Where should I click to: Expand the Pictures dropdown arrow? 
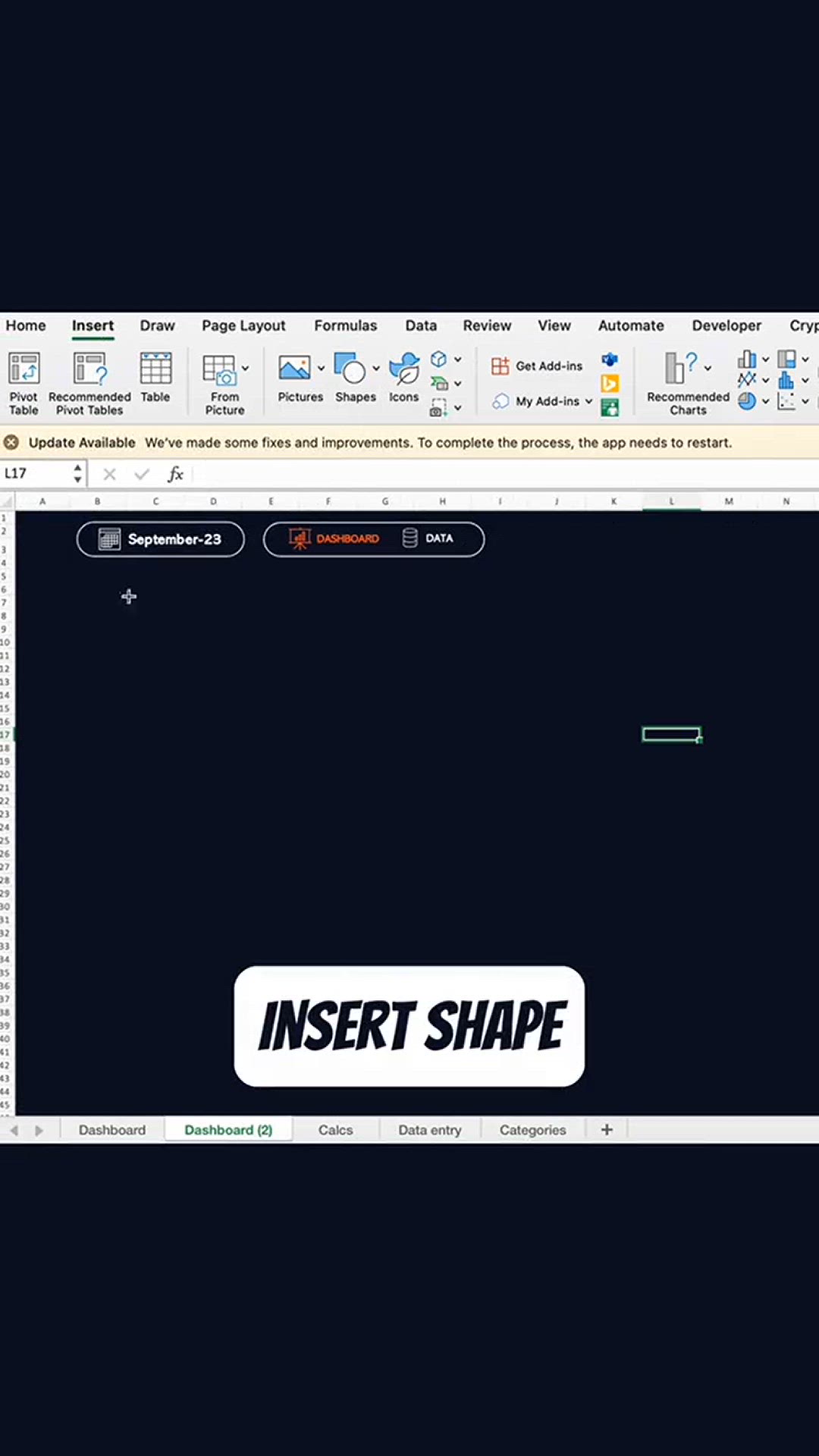coord(322,369)
